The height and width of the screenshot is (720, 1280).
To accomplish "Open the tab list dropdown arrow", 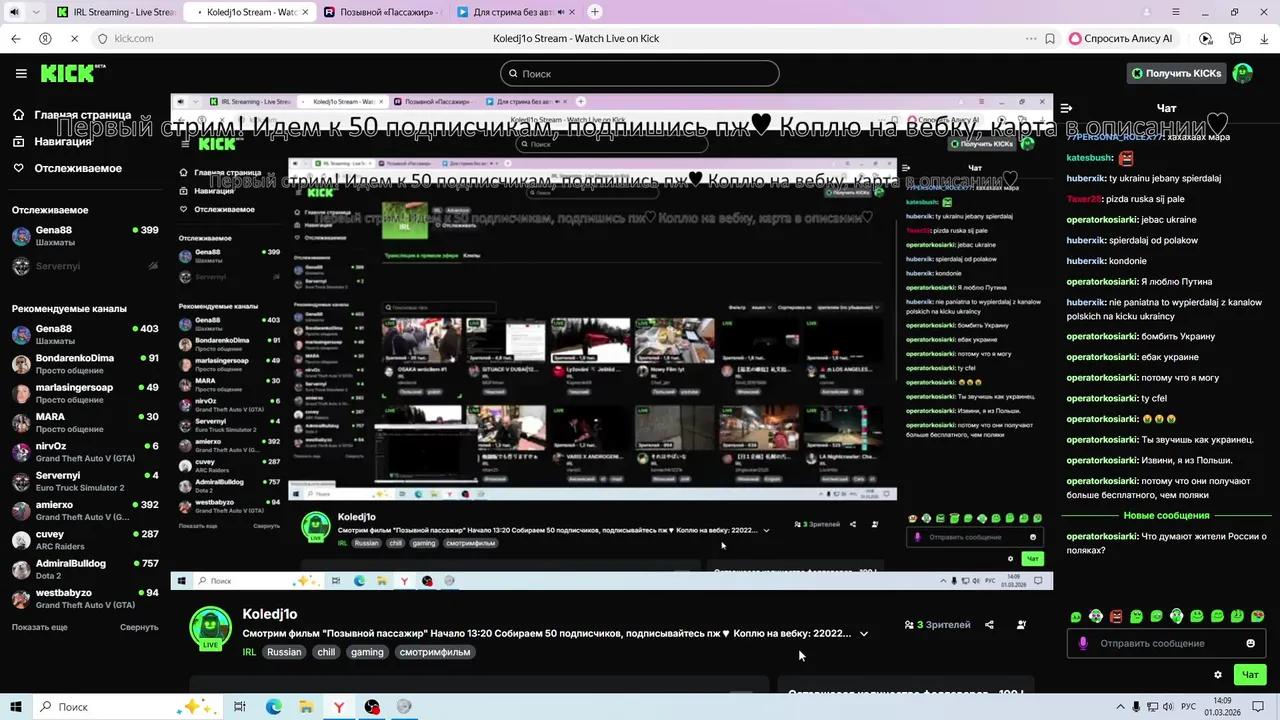I will (x=37, y=12).
